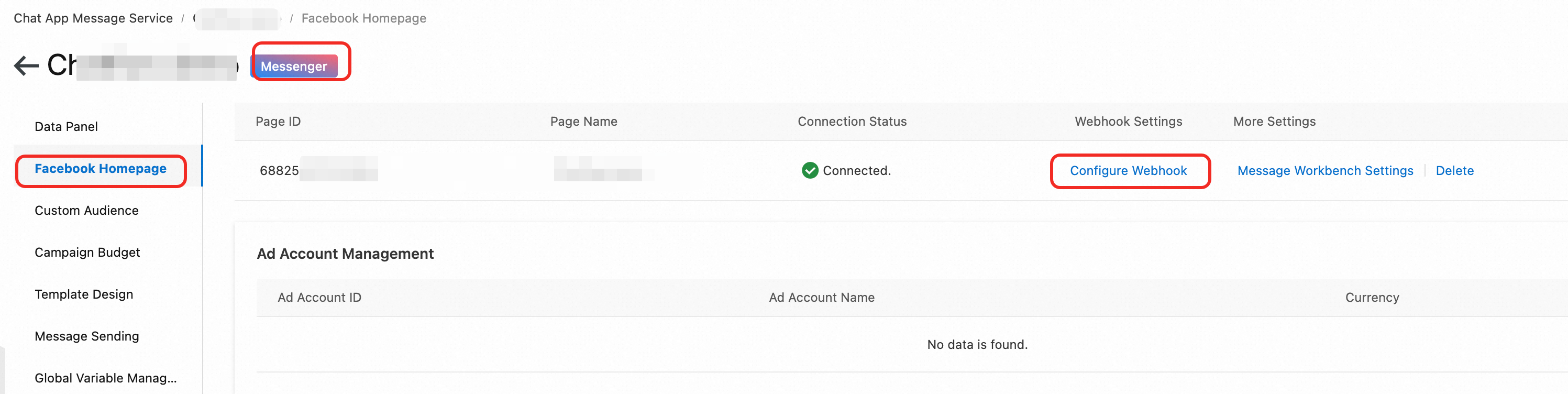Open Chat App Message Service breadcrumb
This screenshot has height=394, width=1568.
pos(93,18)
